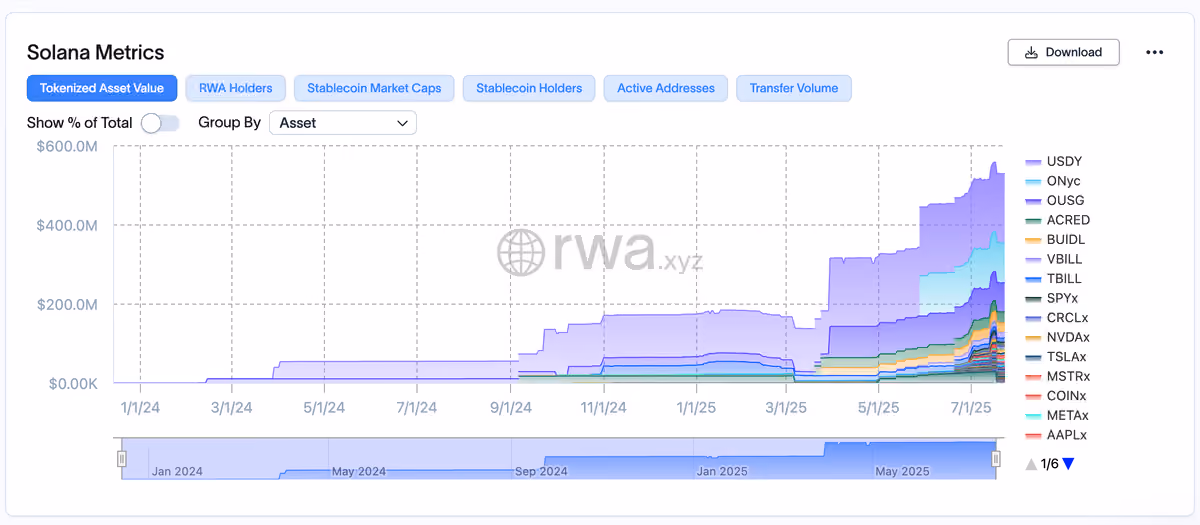The image size is (1200, 525).
Task: Hide the BUIDL legend series
Action: 1055,239
